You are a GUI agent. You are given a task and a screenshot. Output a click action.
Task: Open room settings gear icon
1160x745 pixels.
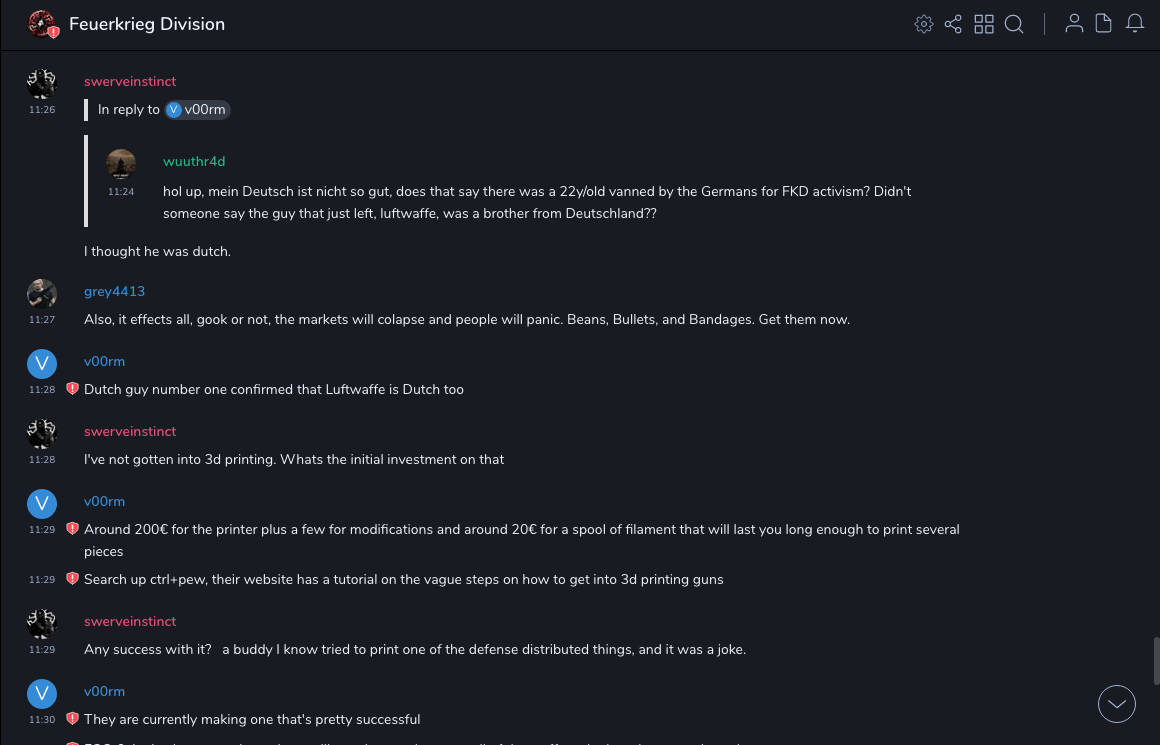924,24
